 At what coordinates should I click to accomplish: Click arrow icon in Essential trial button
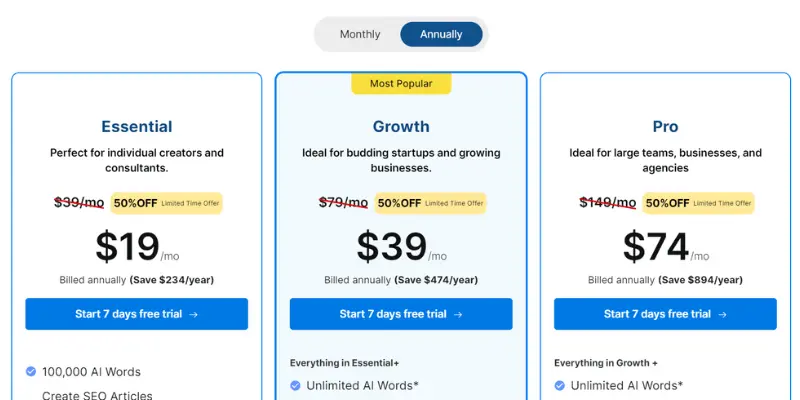[x=193, y=314]
